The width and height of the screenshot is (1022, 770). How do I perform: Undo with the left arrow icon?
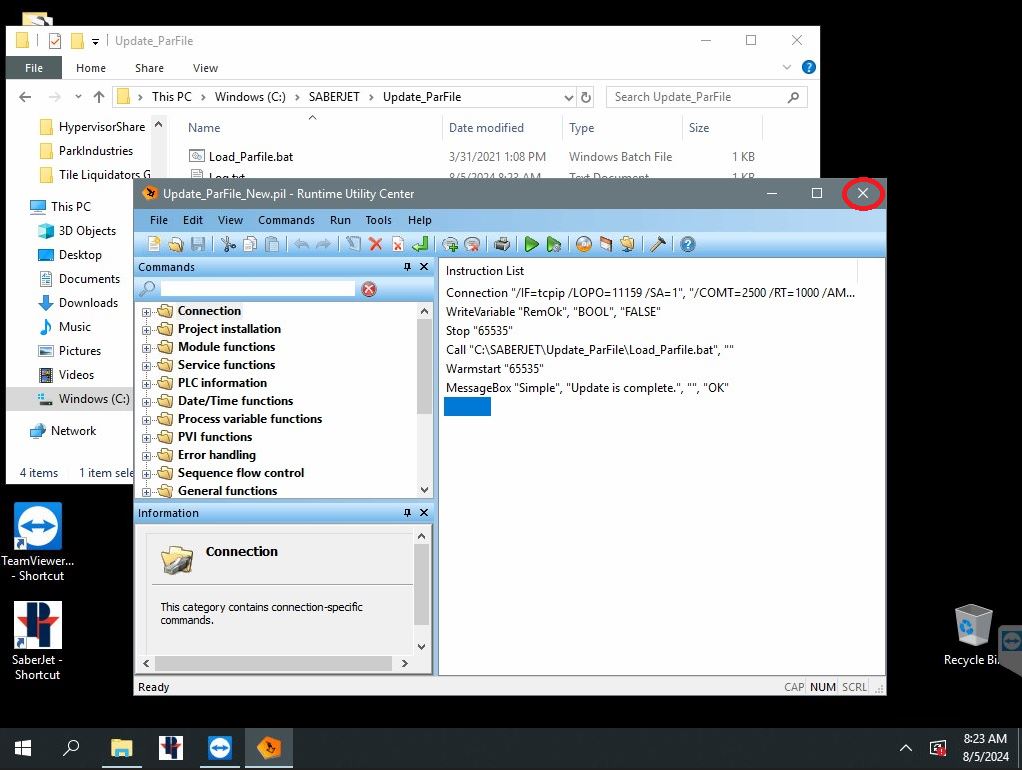coord(301,244)
